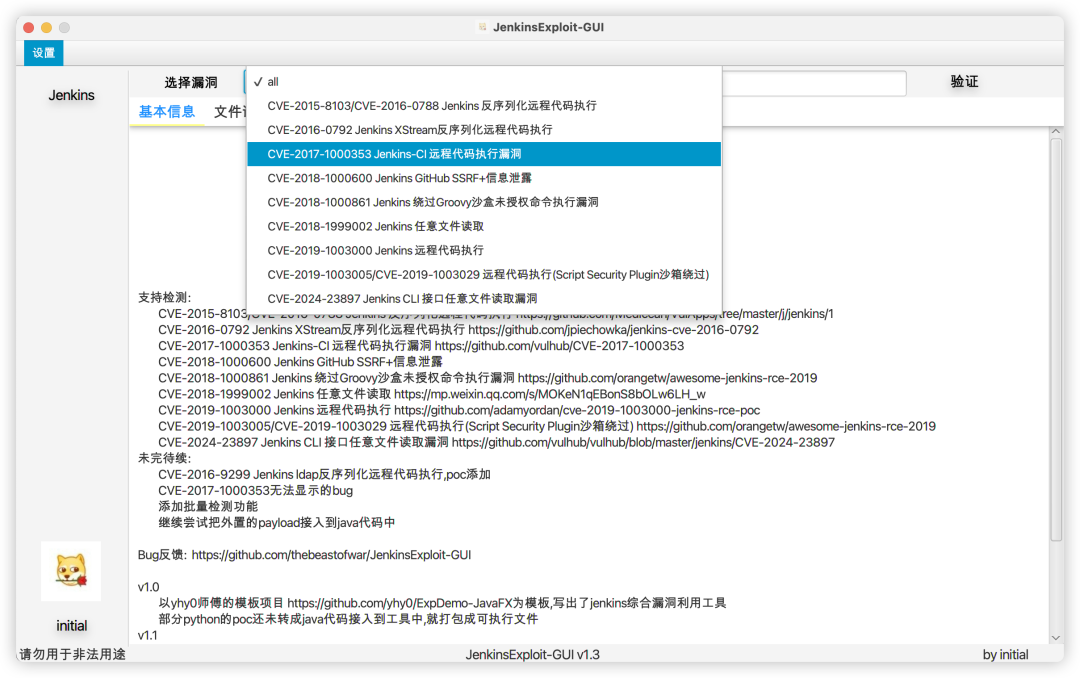Click the 继续尝试把外置的payload line
This screenshot has height=678, width=1080.
click(277, 522)
